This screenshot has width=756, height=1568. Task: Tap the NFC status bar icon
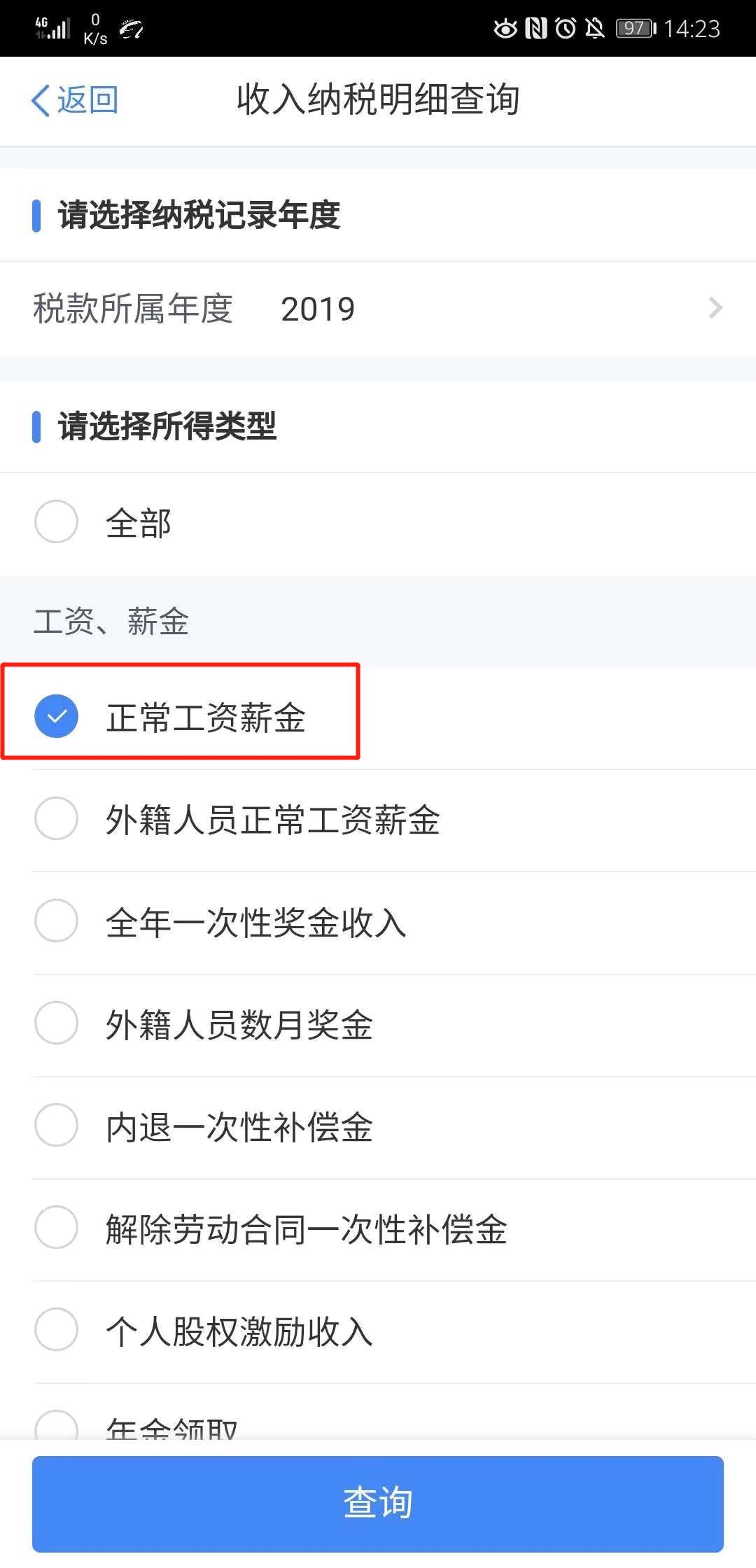(535, 29)
